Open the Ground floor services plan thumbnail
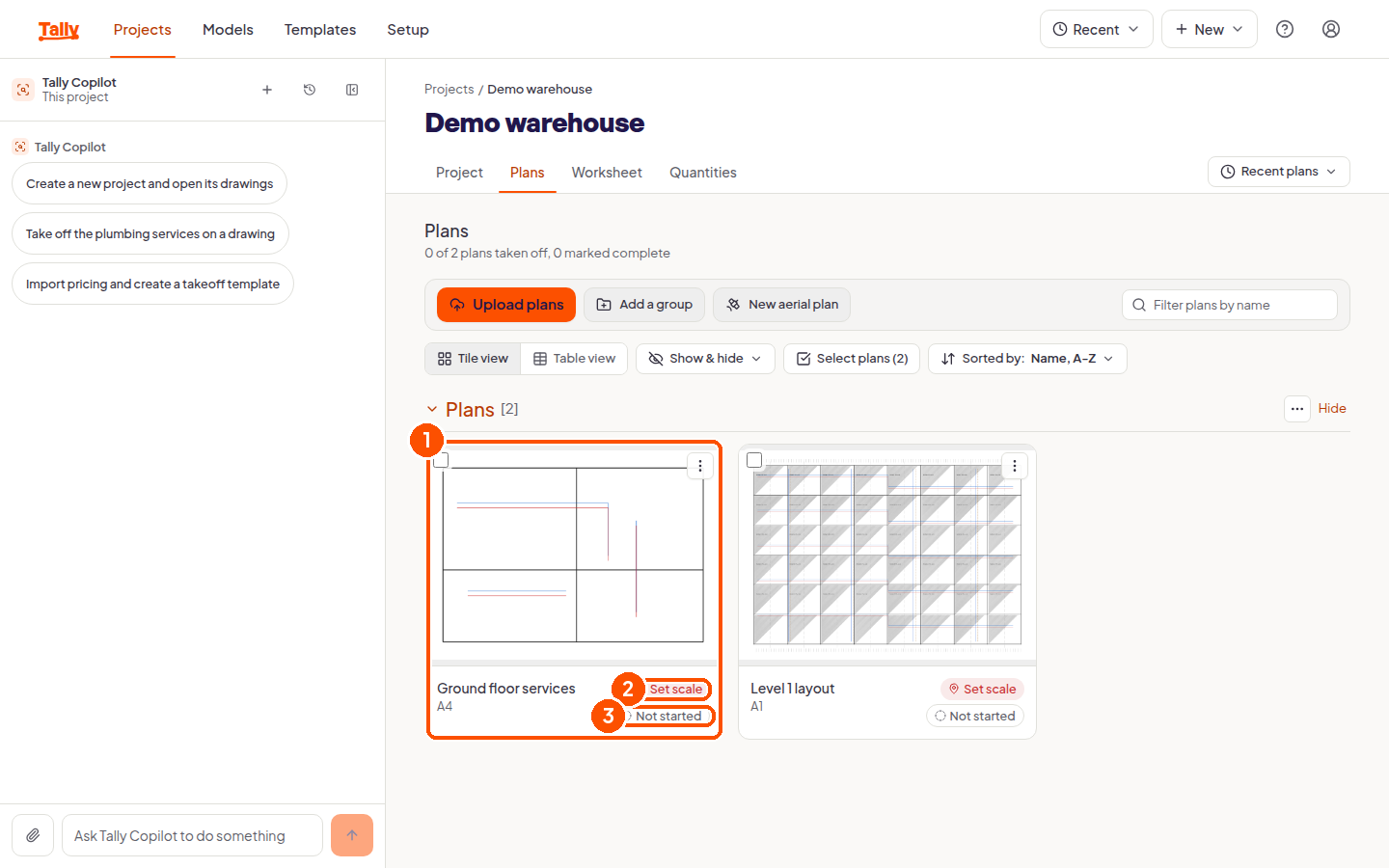The width and height of the screenshot is (1389, 868). coord(574,555)
